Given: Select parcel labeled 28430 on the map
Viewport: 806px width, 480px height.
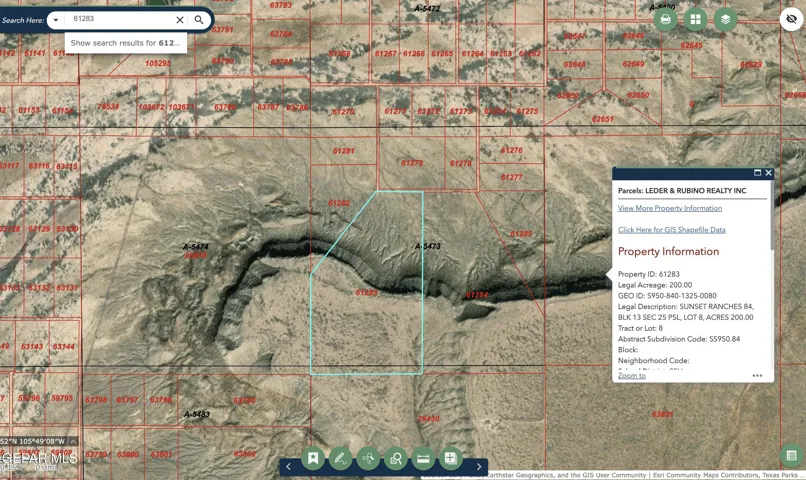Looking at the screenshot, I should click(x=429, y=419).
